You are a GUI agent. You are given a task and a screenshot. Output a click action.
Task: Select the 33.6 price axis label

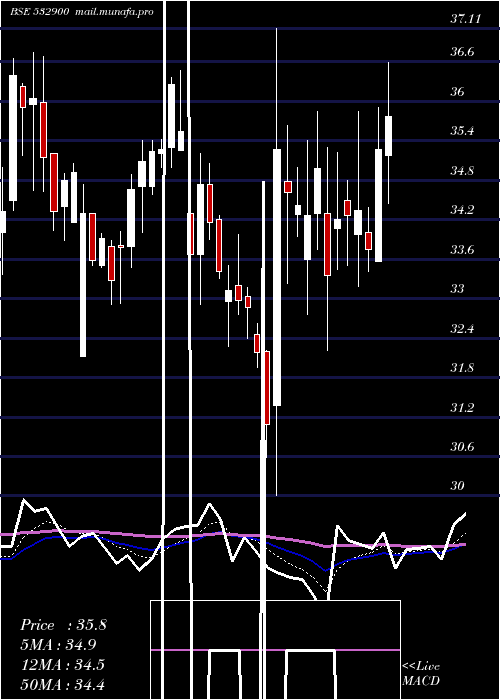(462, 249)
